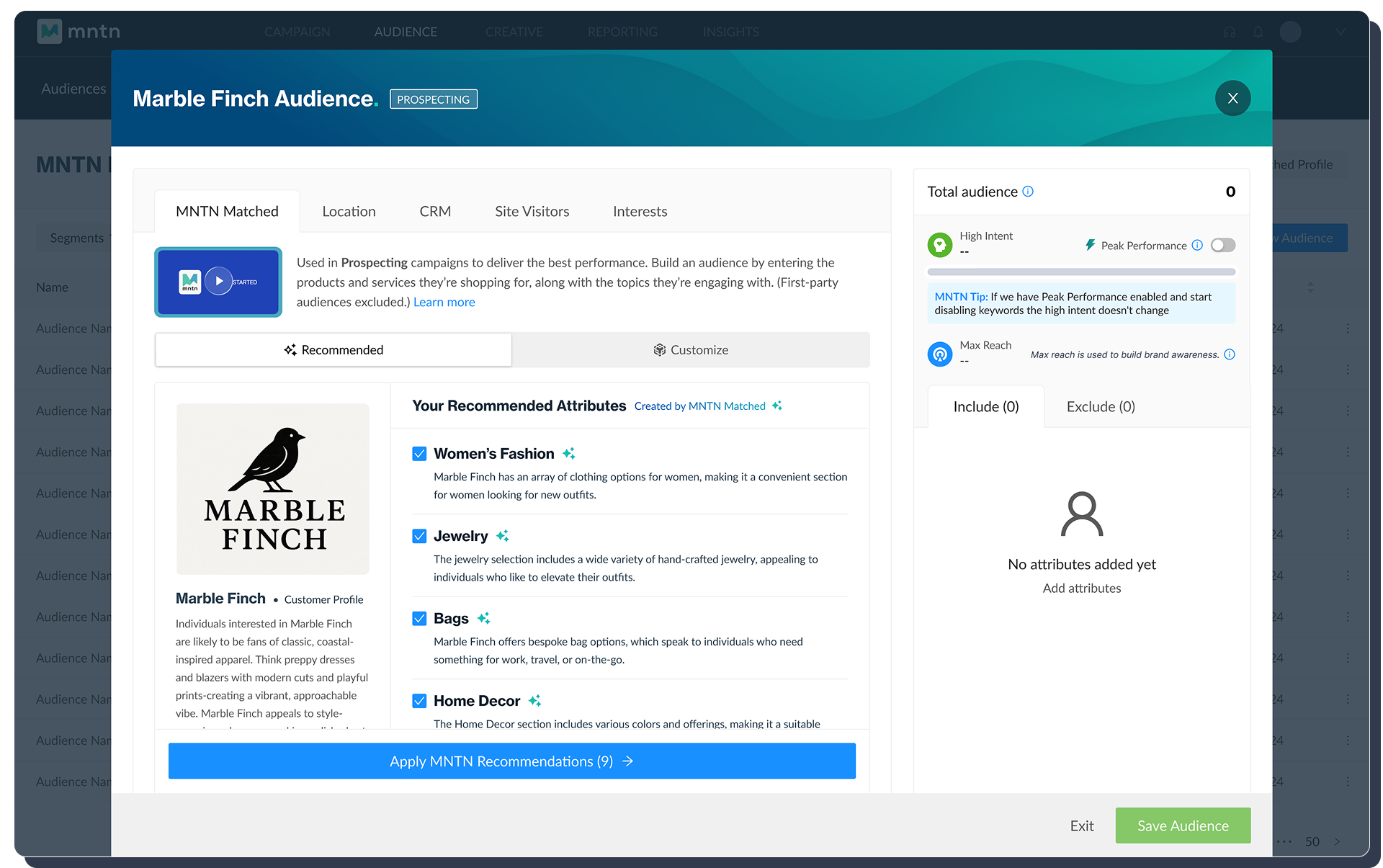Play the MNTN tutorial video

(218, 281)
